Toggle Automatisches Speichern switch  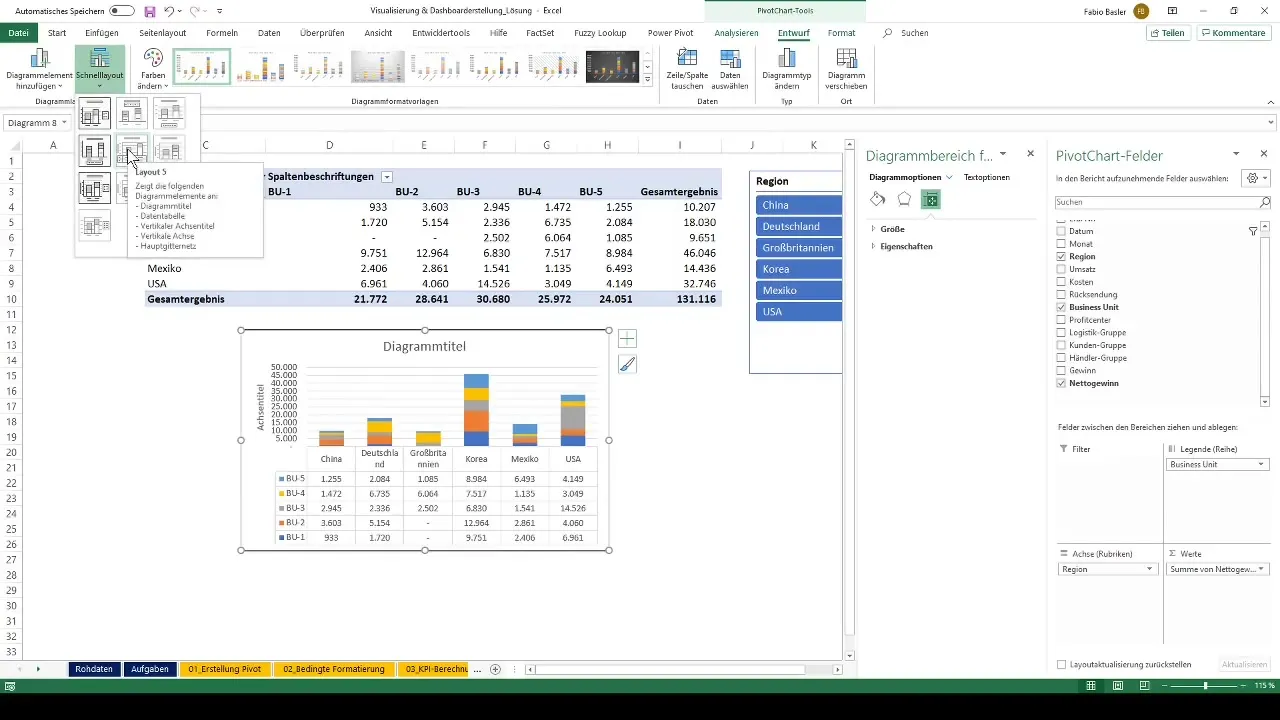point(122,11)
